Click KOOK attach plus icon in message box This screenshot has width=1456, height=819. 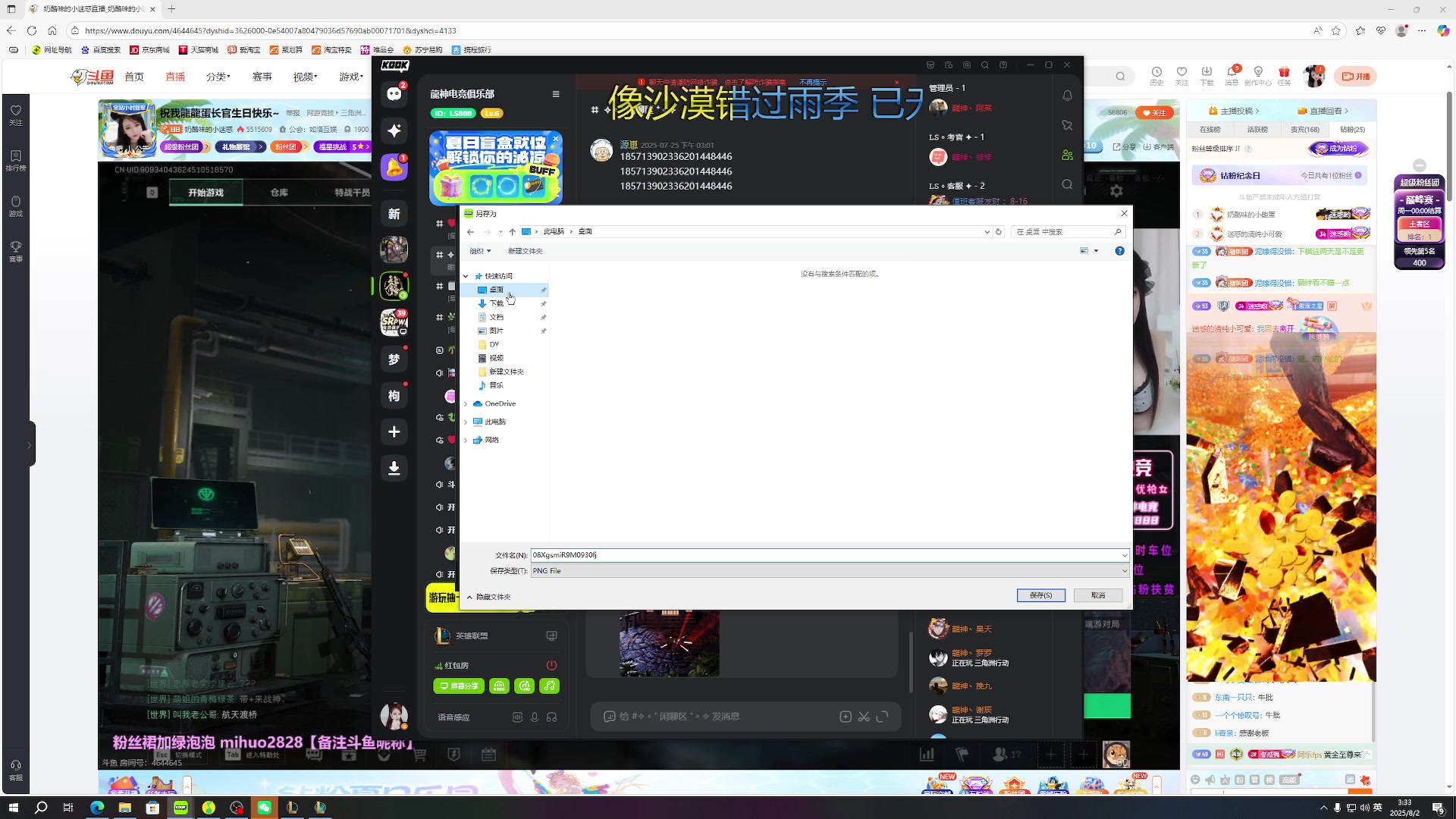point(846,717)
